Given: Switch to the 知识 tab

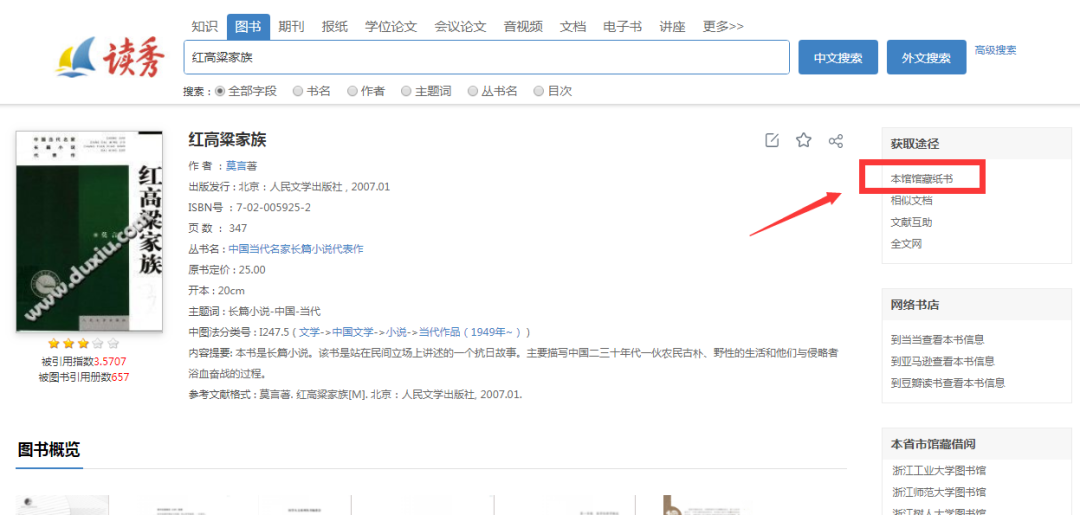Looking at the screenshot, I should pyautogui.click(x=205, y=27).
